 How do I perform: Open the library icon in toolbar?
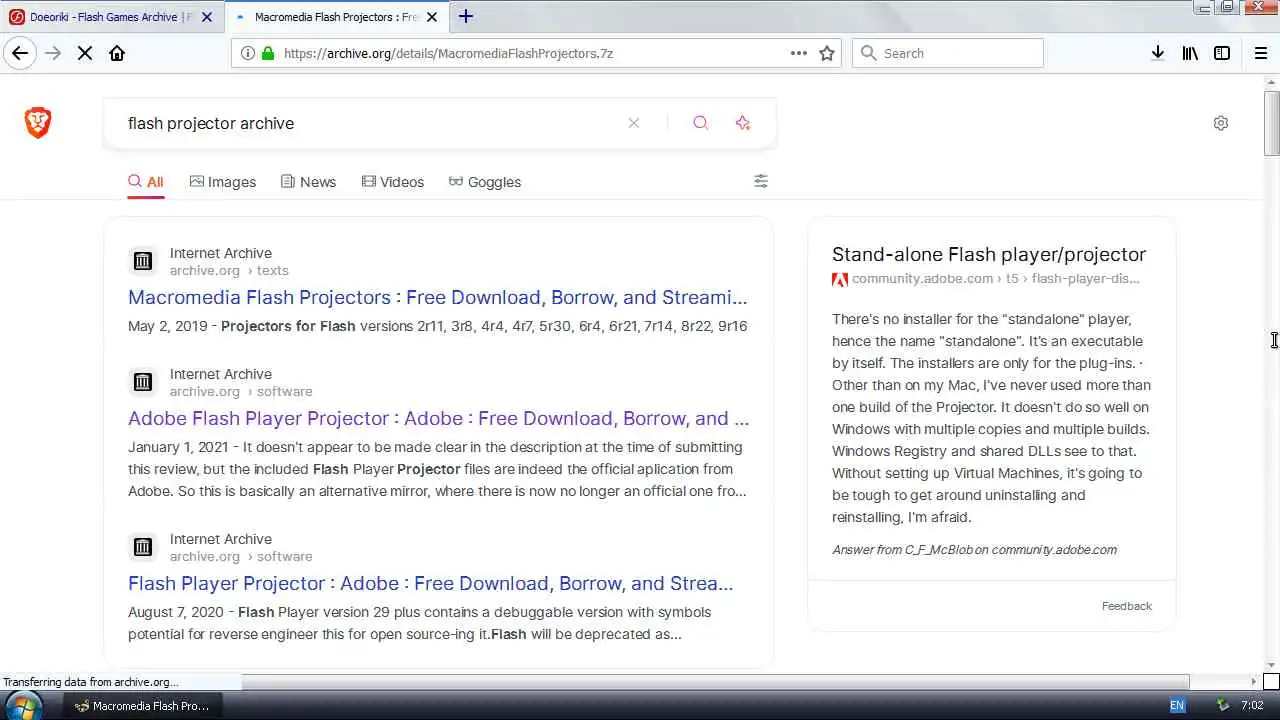click(x=1190, y=53)
